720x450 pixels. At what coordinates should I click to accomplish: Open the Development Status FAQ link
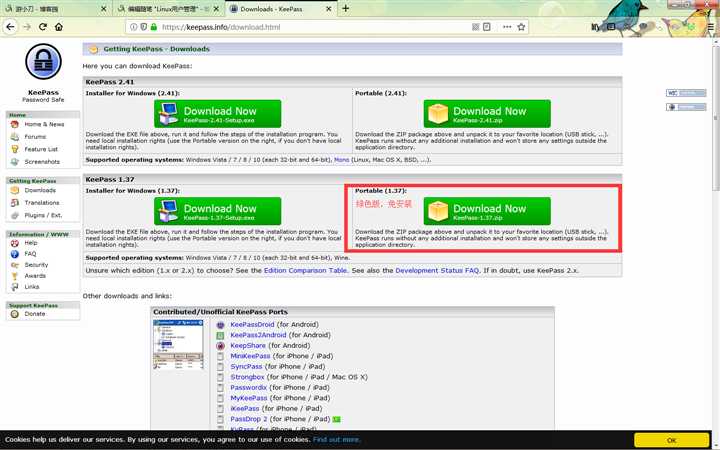tap(437, 270)
